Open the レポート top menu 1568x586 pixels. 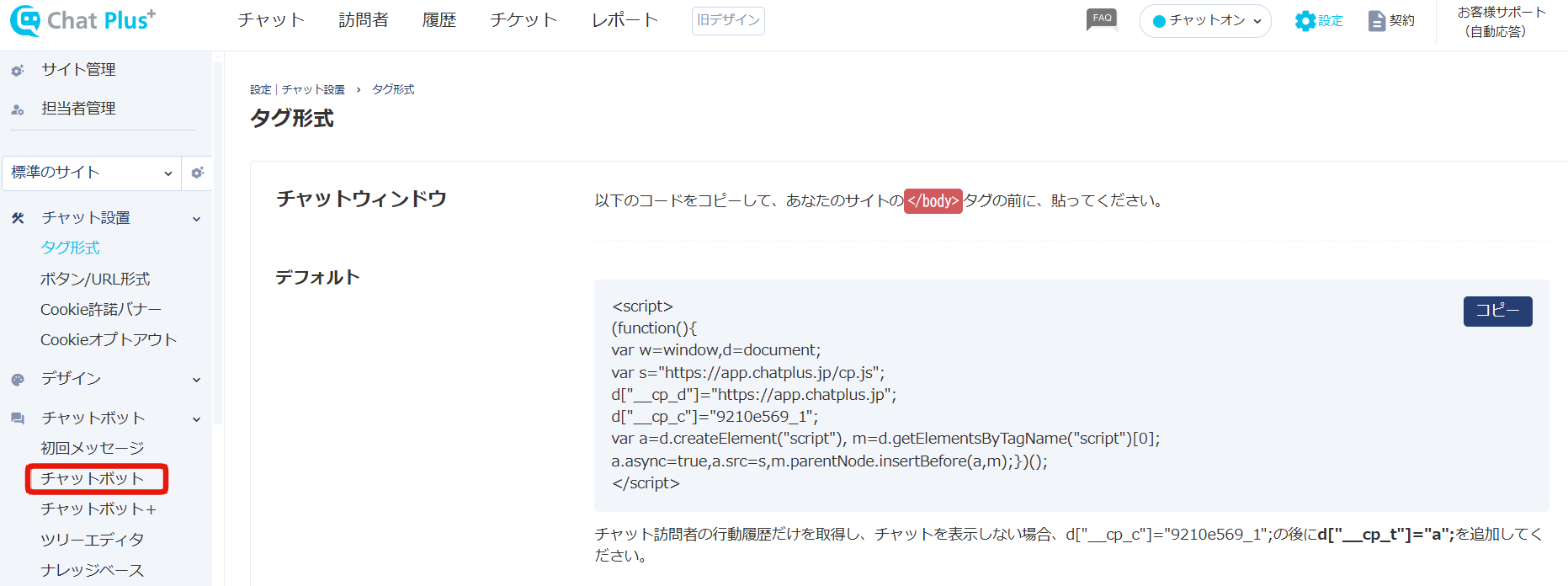click(625, 20)
